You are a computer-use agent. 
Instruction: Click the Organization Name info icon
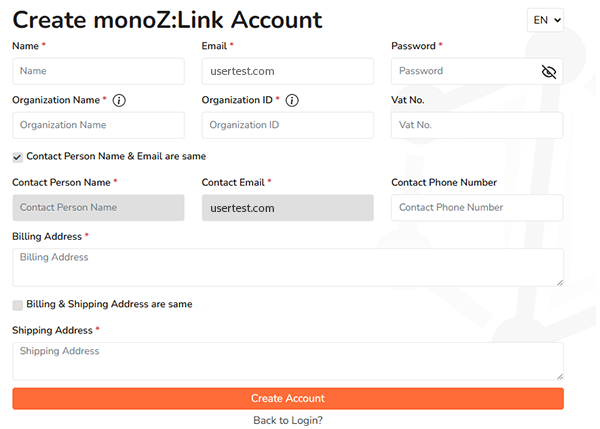click(119, 100)
